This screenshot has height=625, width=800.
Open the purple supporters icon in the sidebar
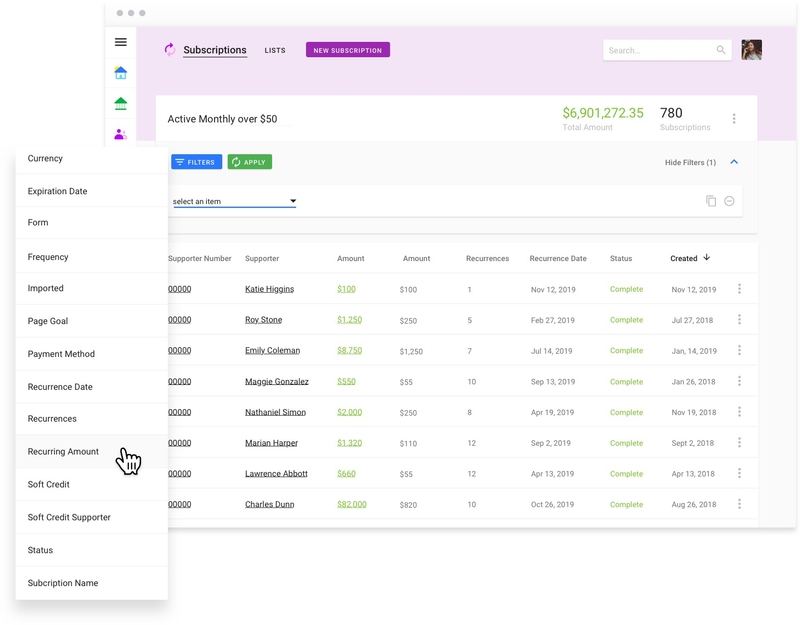coord(120,131)
